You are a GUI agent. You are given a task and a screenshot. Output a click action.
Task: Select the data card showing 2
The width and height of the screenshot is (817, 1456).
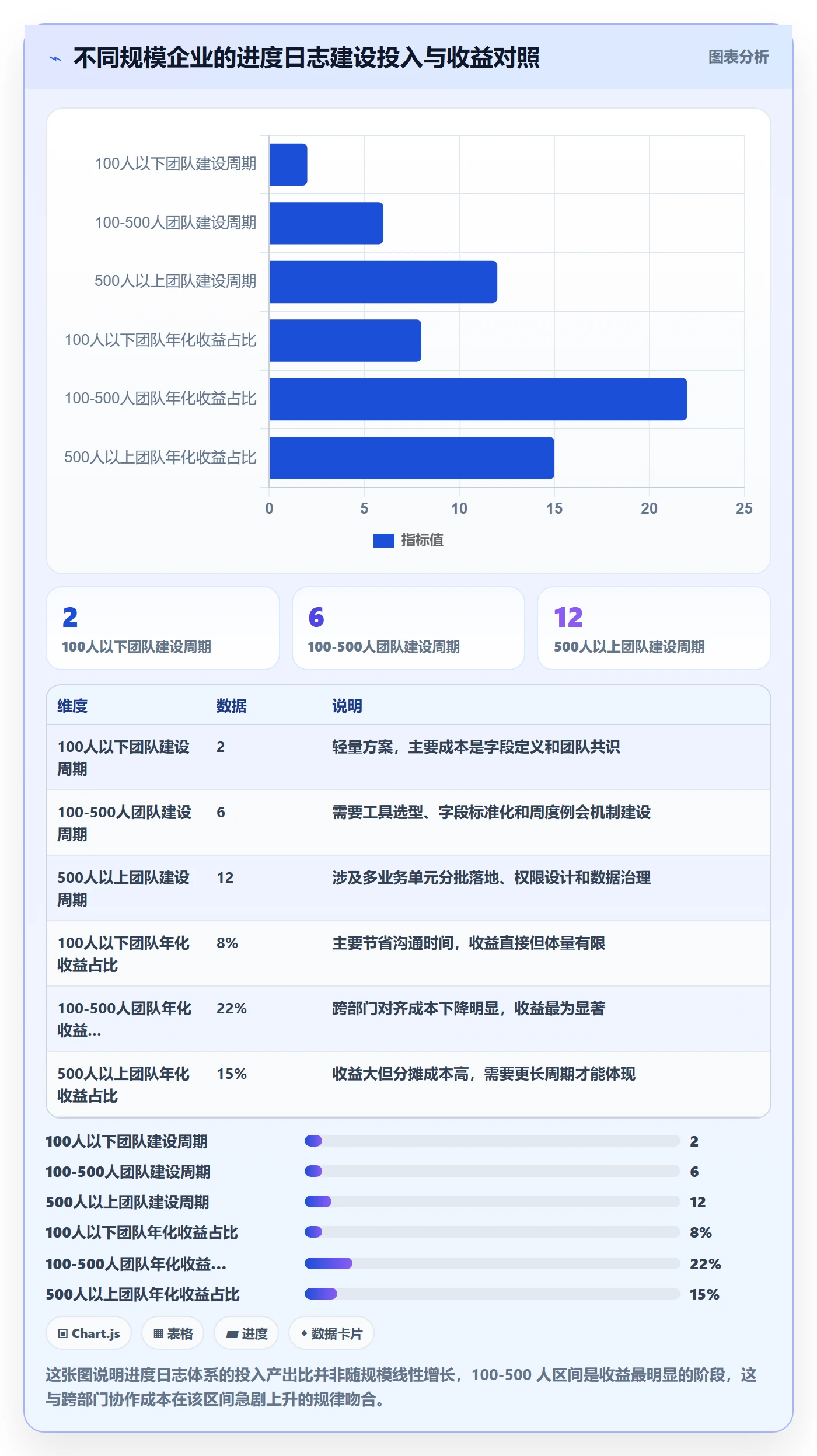click(x=163, y=628)
